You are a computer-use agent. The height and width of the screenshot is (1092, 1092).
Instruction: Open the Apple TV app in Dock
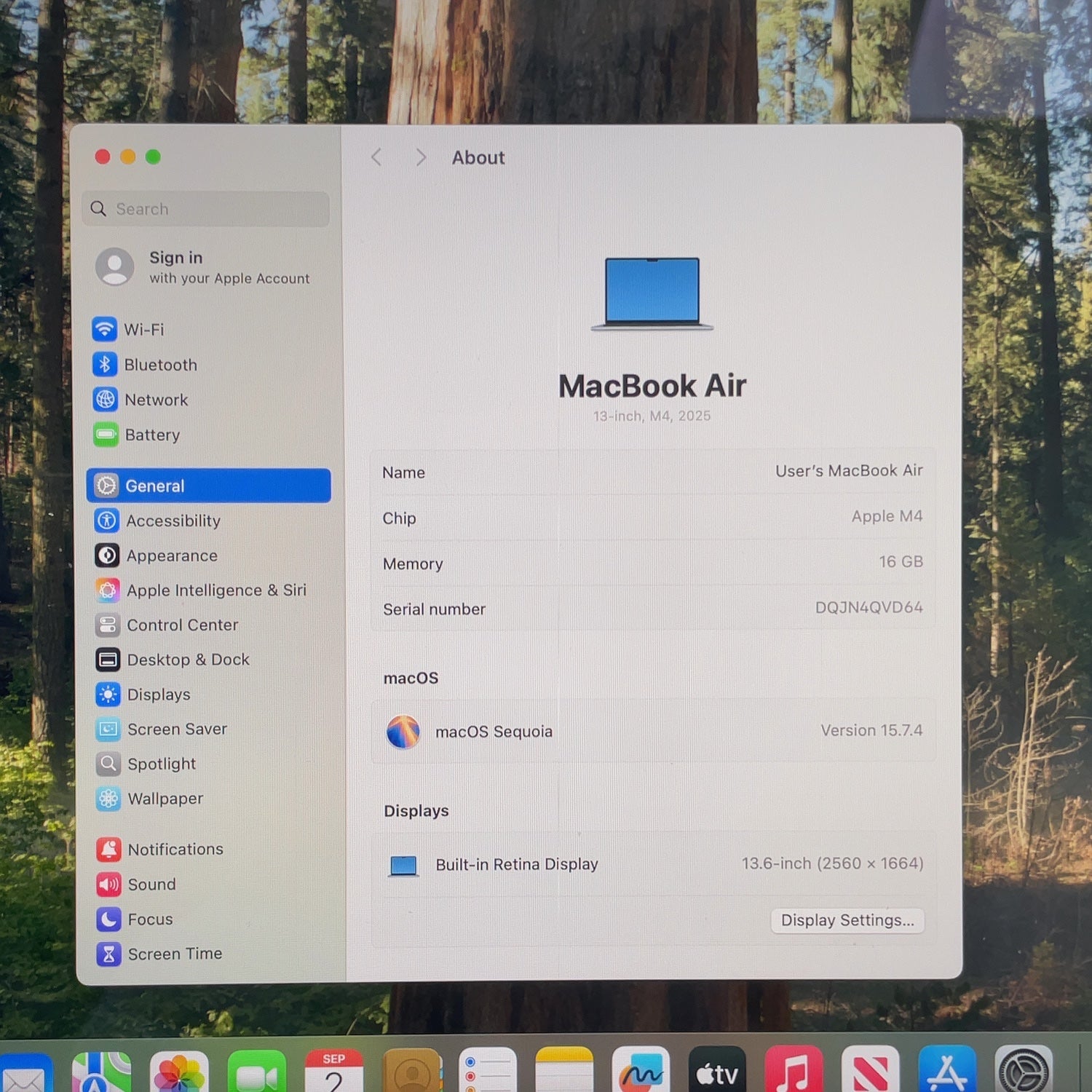[x=717, y=1071]
